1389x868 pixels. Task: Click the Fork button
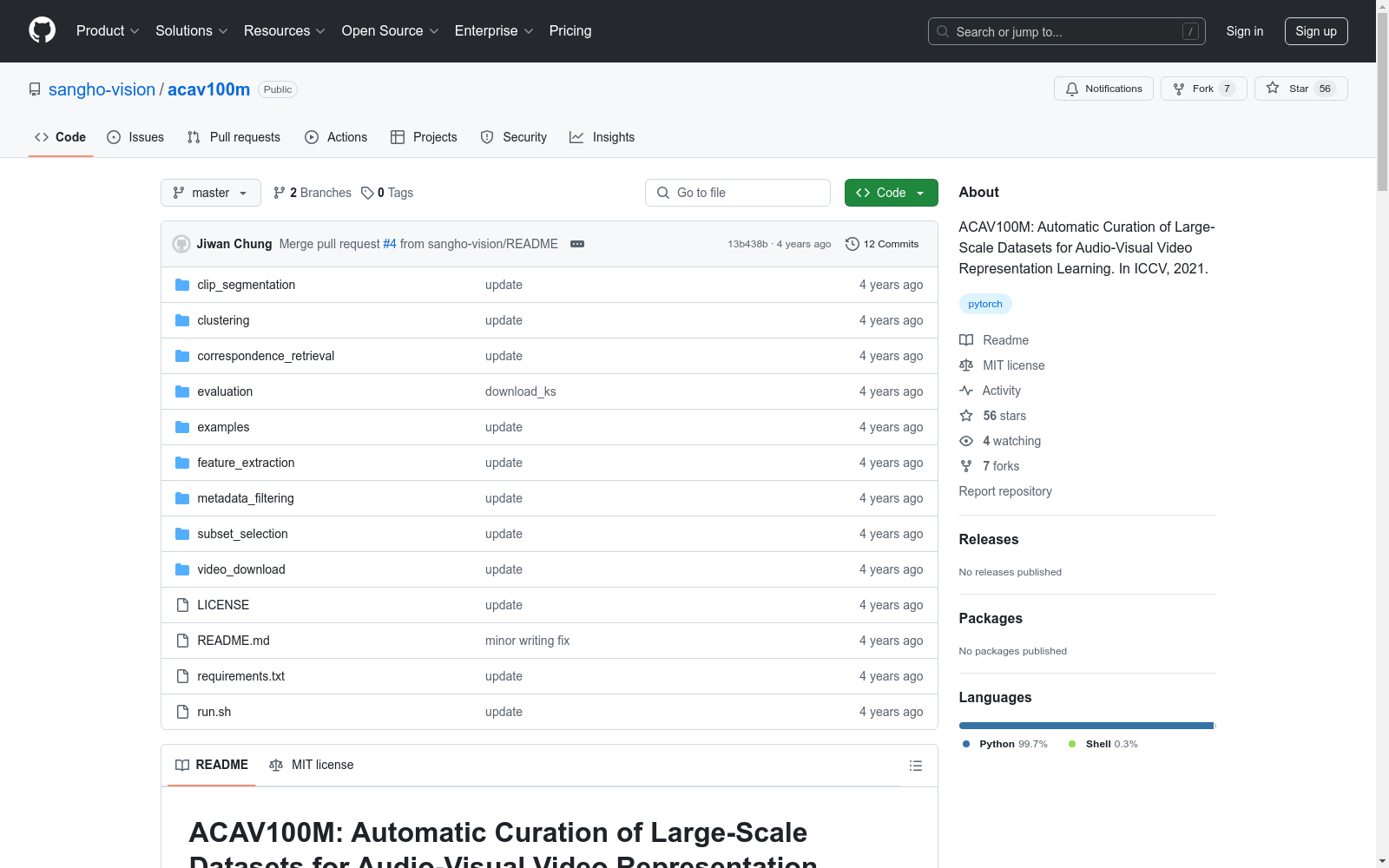coord(1203,89)
